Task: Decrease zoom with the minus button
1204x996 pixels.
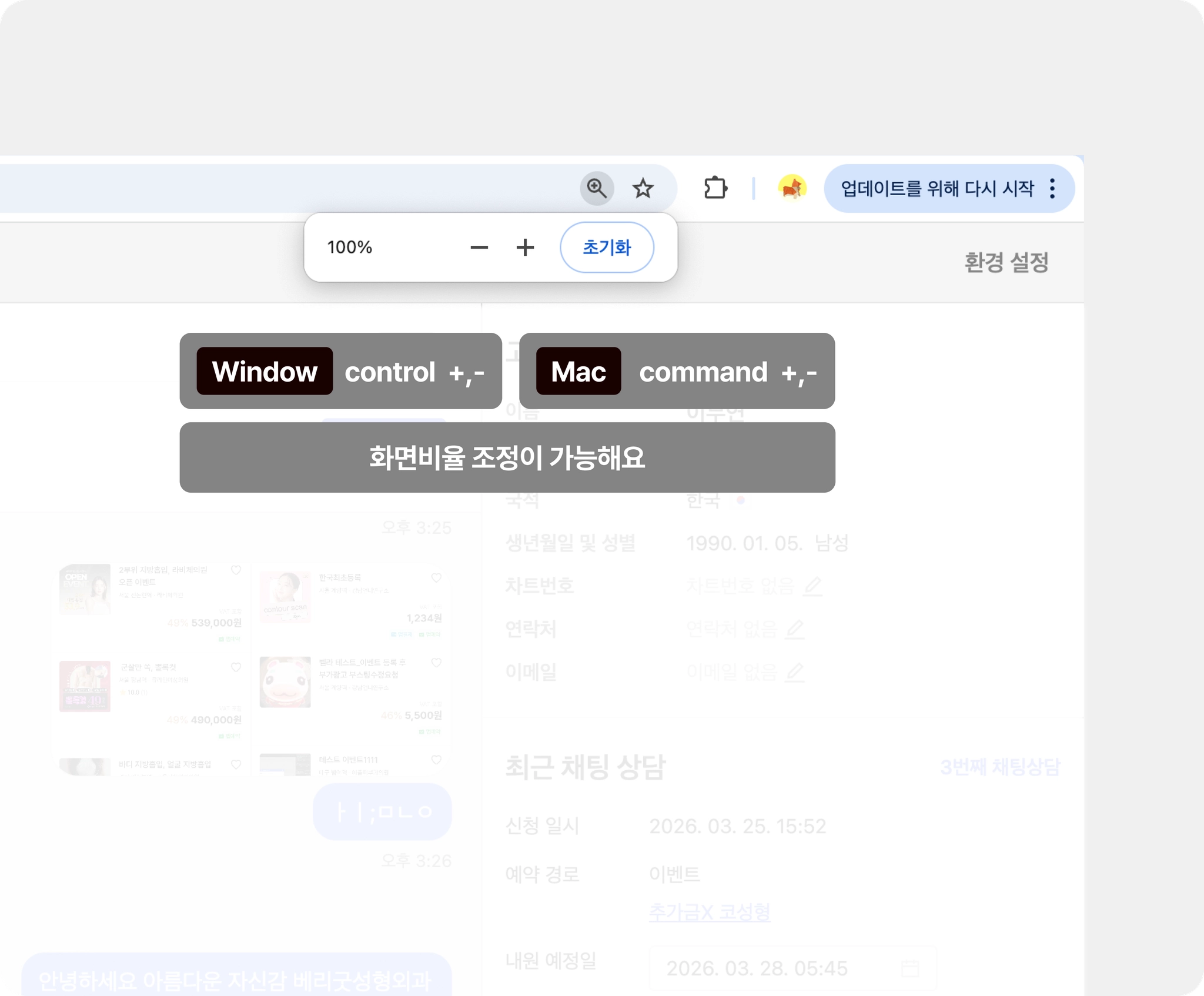Action: pyautogui.click(x=479, y=248)
